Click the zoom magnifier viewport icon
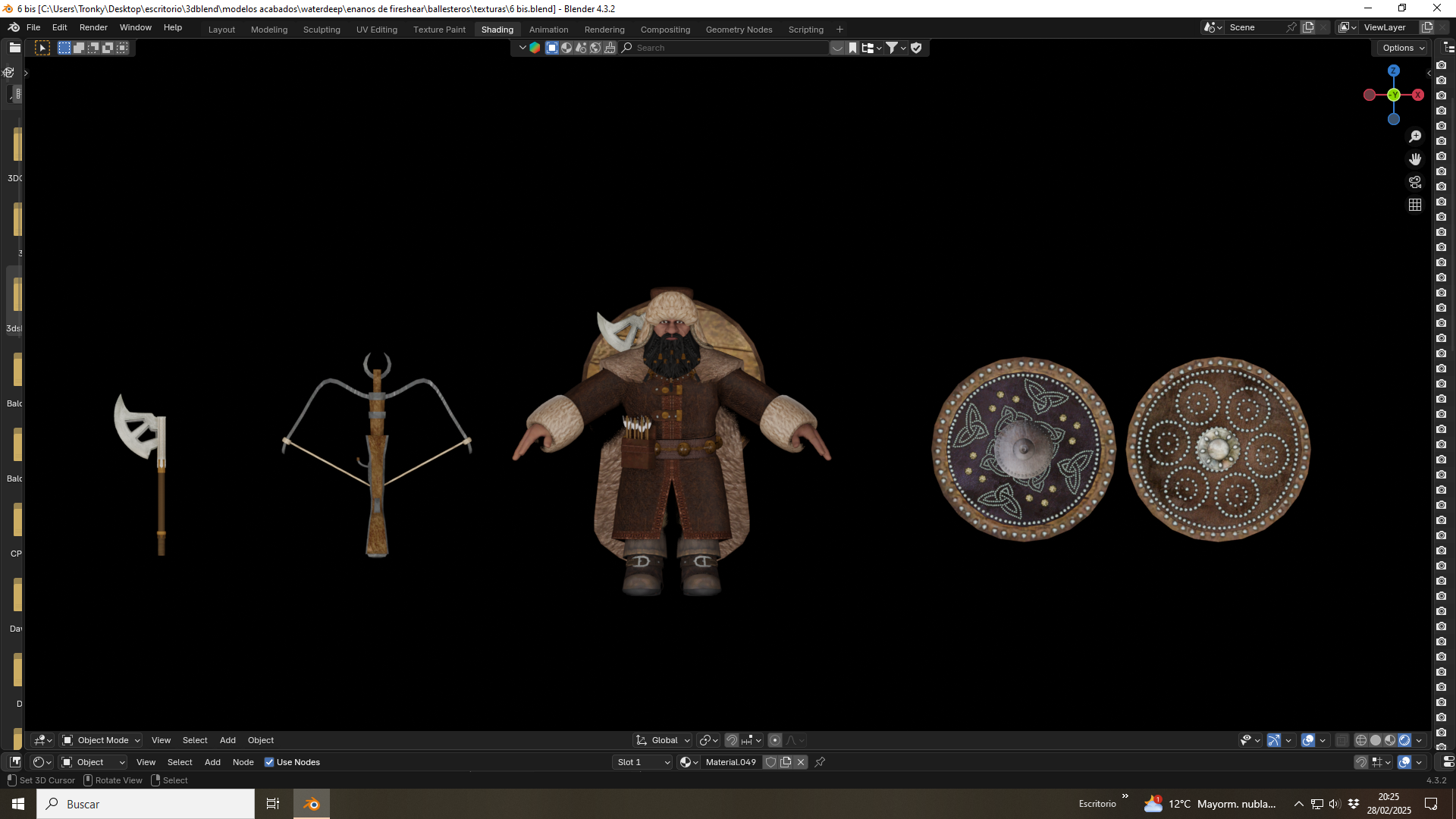The height and width of the screenshot is (819, 1456). click(1415, 136)
